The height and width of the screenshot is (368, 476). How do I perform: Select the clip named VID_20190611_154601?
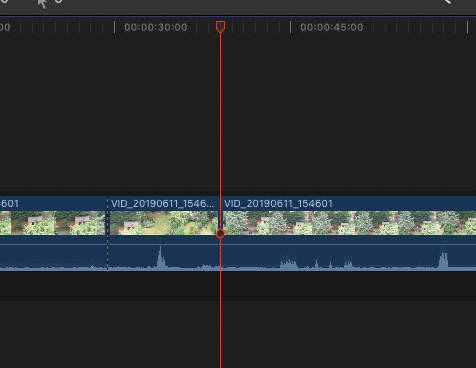coord(349,233)
